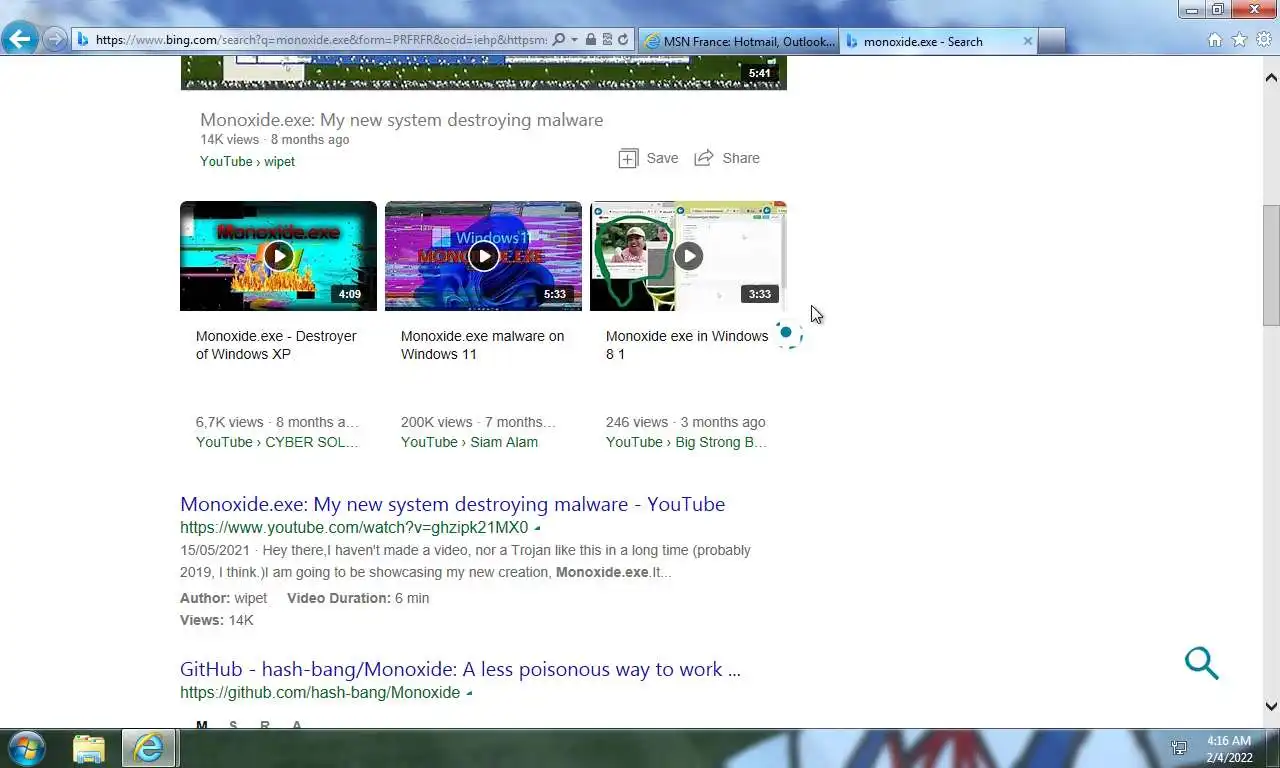Click the vertical scrollbar thumb

(1271, 265)
